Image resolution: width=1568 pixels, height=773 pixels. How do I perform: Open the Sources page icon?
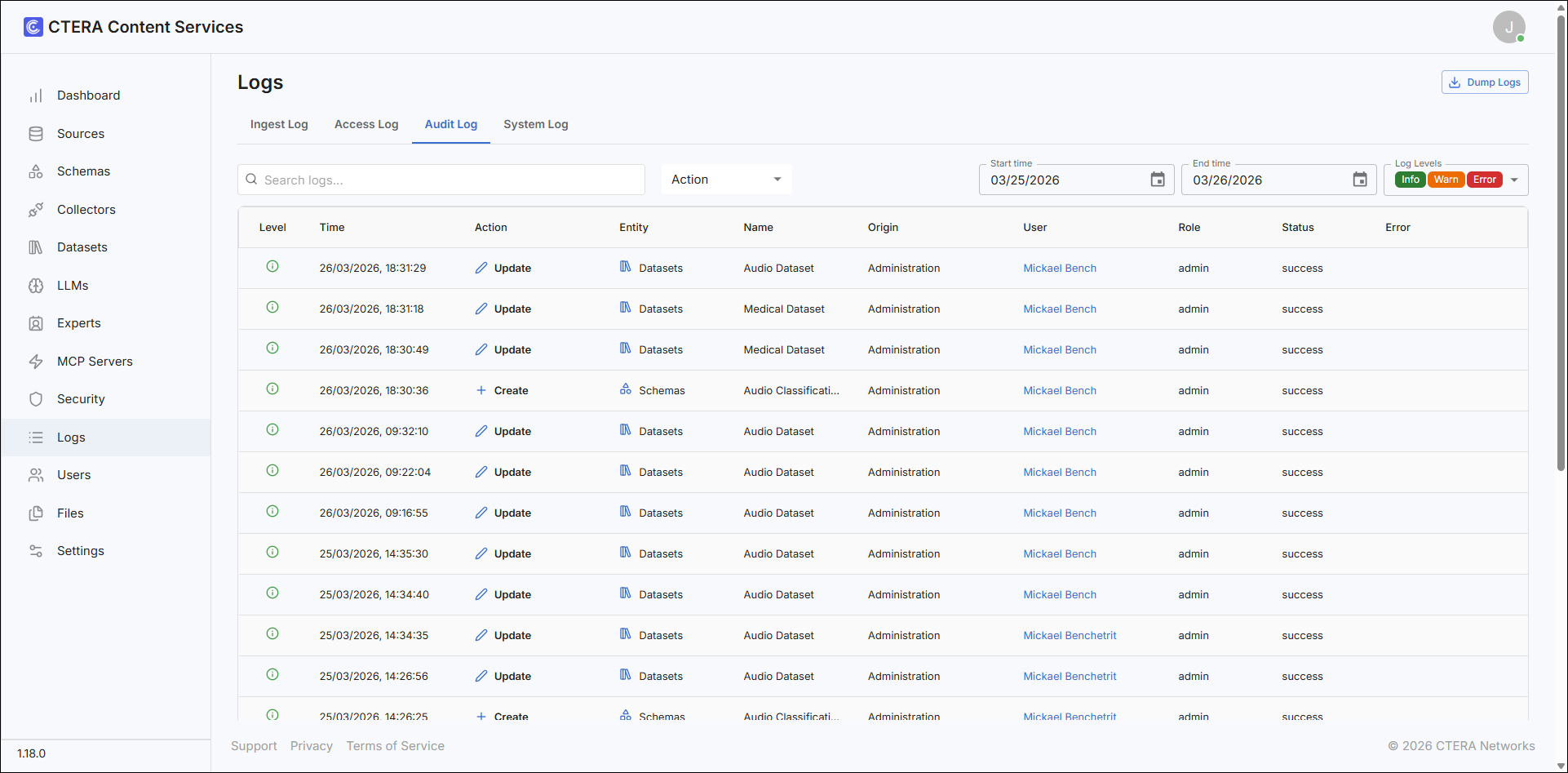tap(36, 134)
